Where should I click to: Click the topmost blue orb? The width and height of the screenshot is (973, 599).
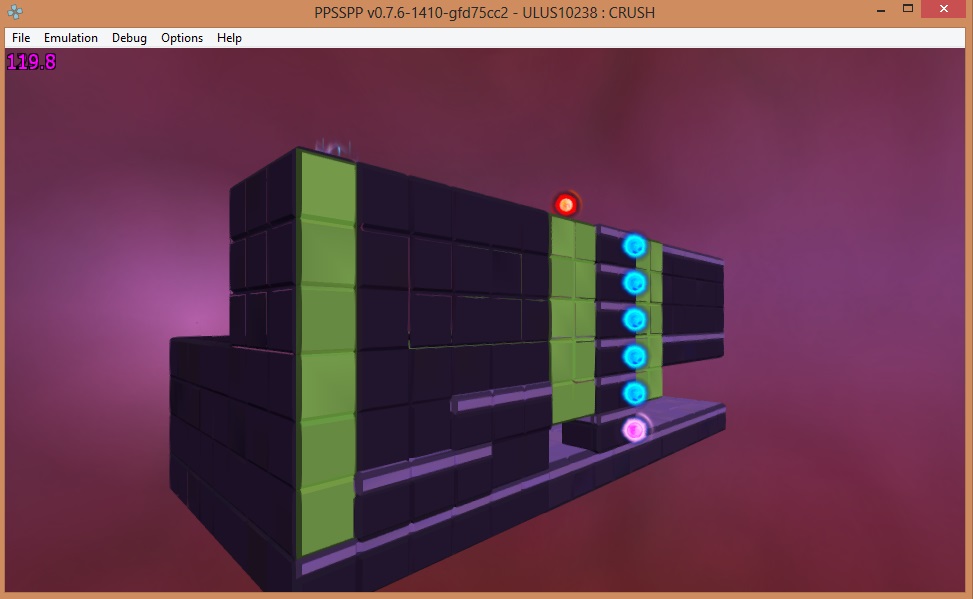[x=634, y=246]
